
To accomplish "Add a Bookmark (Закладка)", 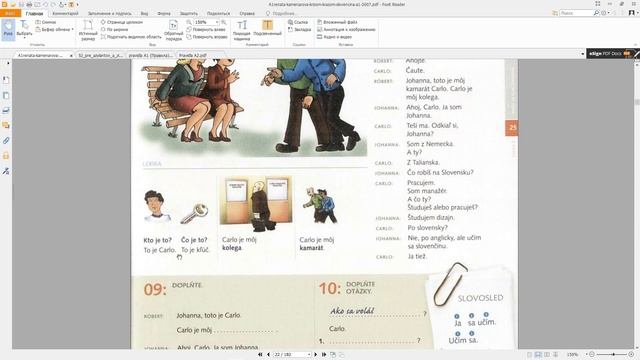I will [x=299, y=29].
